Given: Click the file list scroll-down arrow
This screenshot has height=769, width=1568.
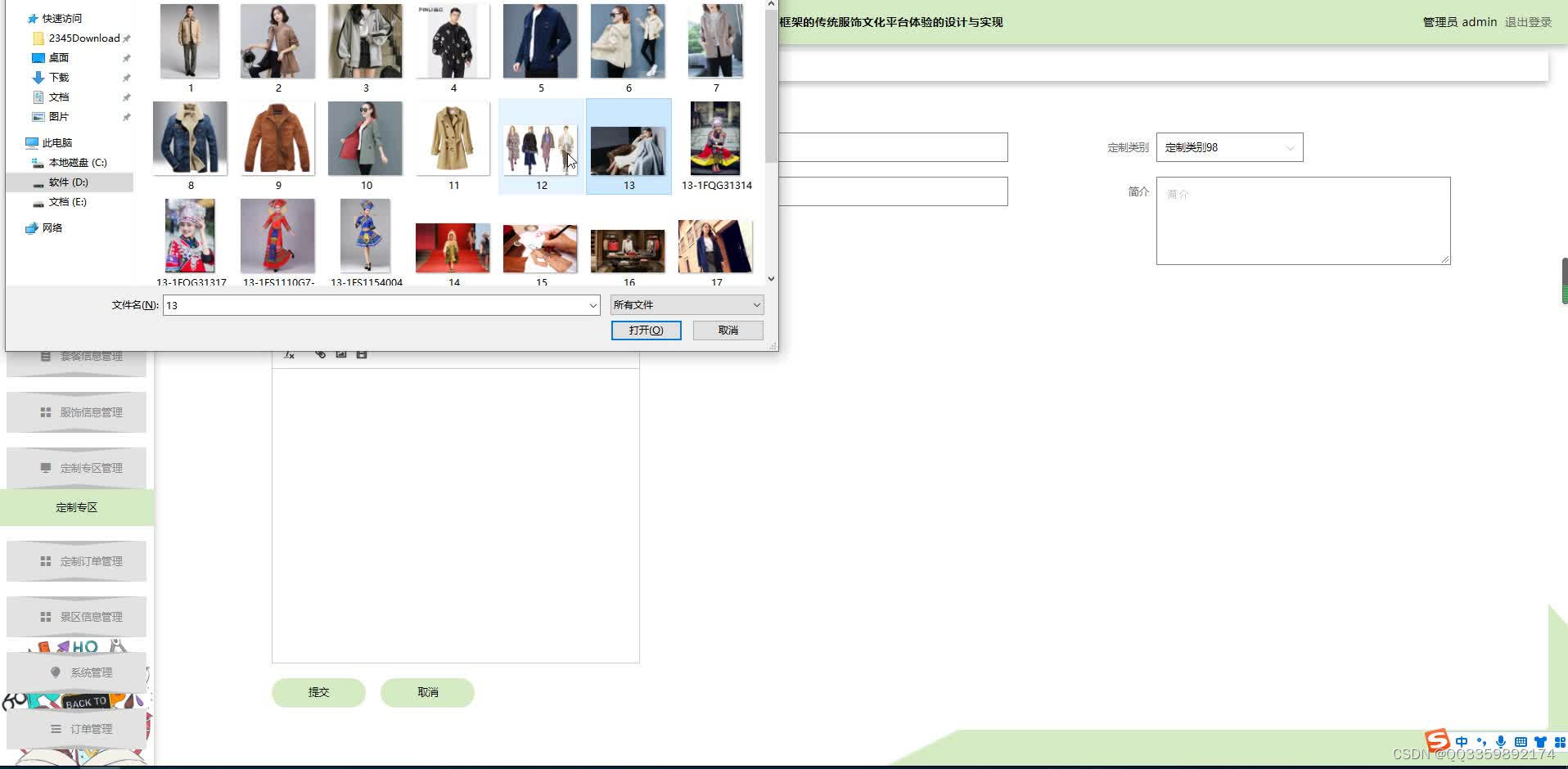Looking at the screenshot, I should pyautogui.click(x=771, y=278).
